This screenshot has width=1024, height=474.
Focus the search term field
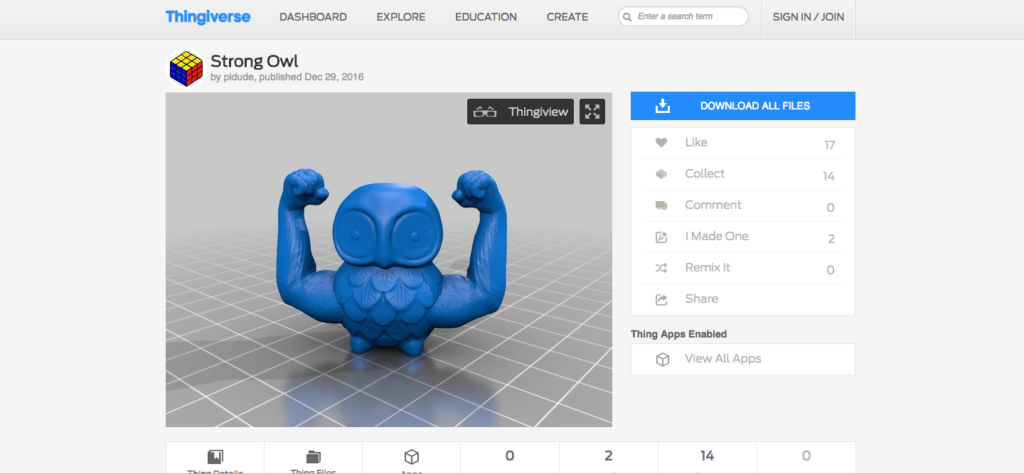683,16
